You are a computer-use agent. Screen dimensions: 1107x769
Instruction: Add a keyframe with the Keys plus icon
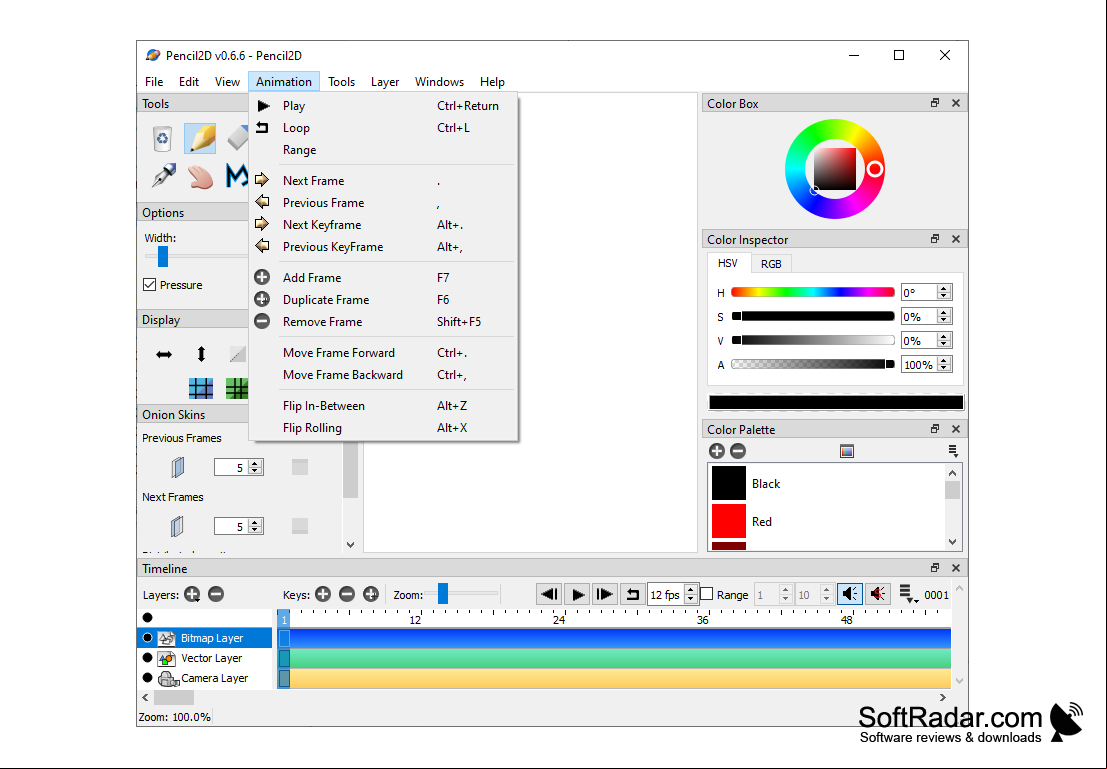[x=323, y=595]
